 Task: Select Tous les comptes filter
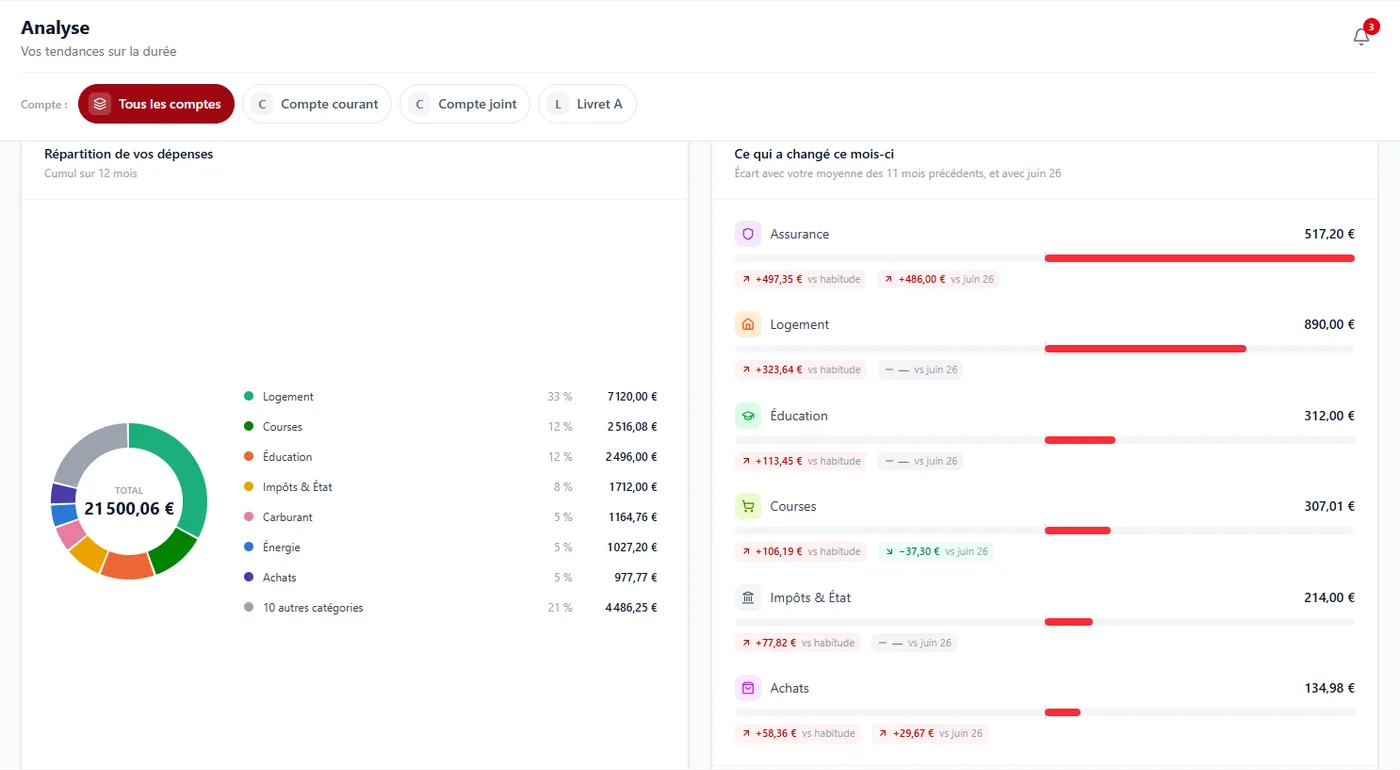pyautogui.click(x=156, y=104)
